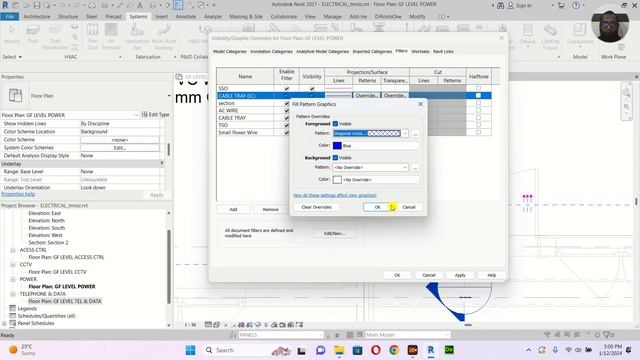
Task: Click the Revit icon on taskbar
Action: [x=431, y=350]
